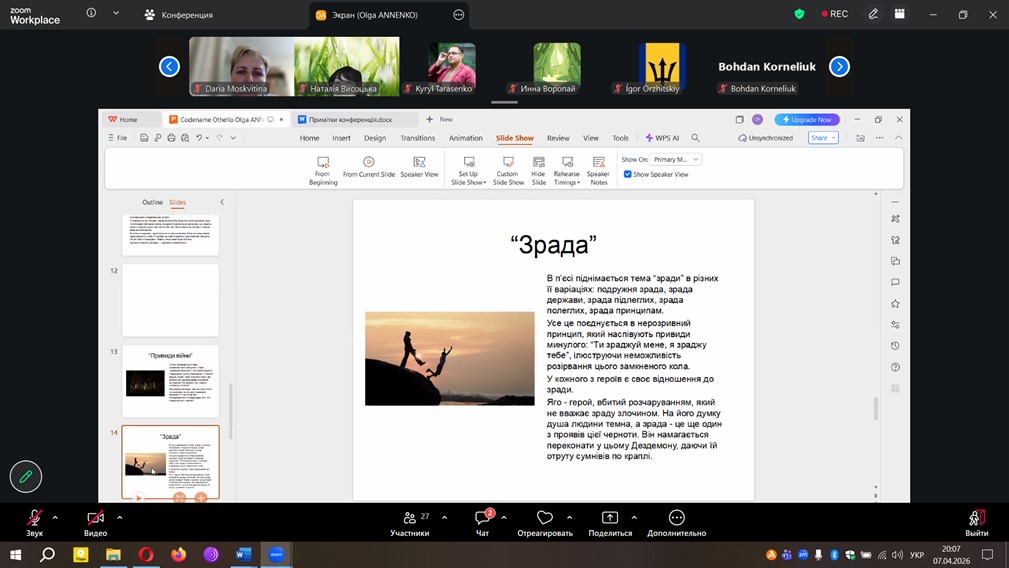Open Speaker View in ribbon
This screenshot has height=568, width=1009.
(x=419, y=162)
